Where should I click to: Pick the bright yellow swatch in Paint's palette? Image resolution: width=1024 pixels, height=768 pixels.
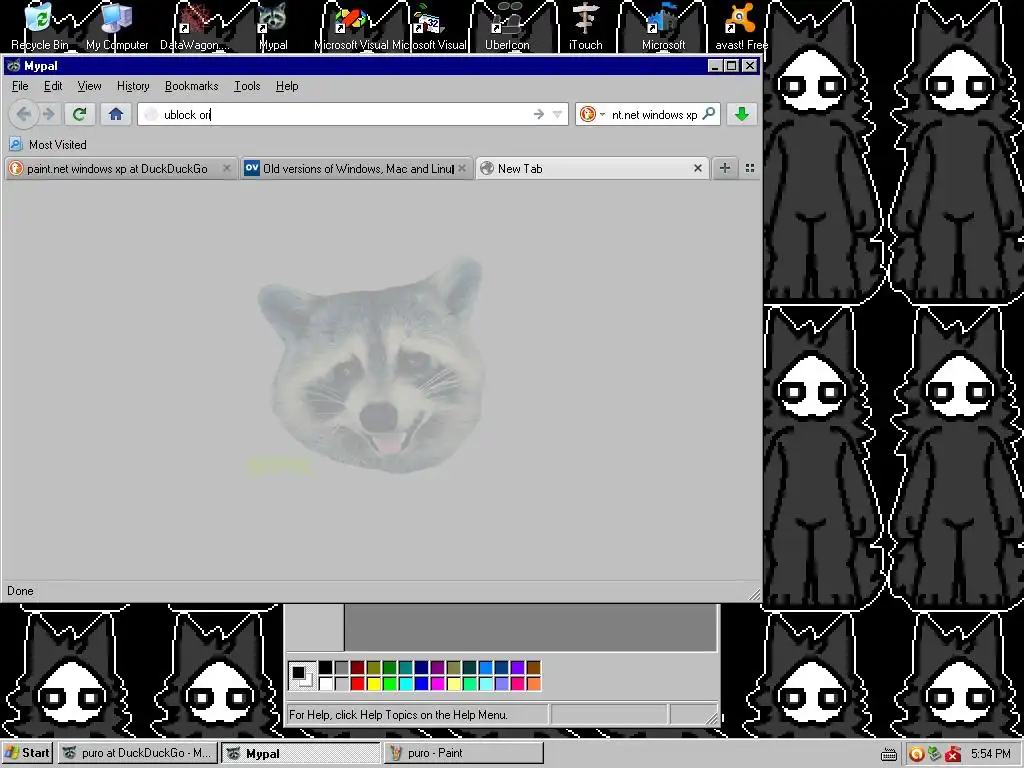[x=374, y=683]
